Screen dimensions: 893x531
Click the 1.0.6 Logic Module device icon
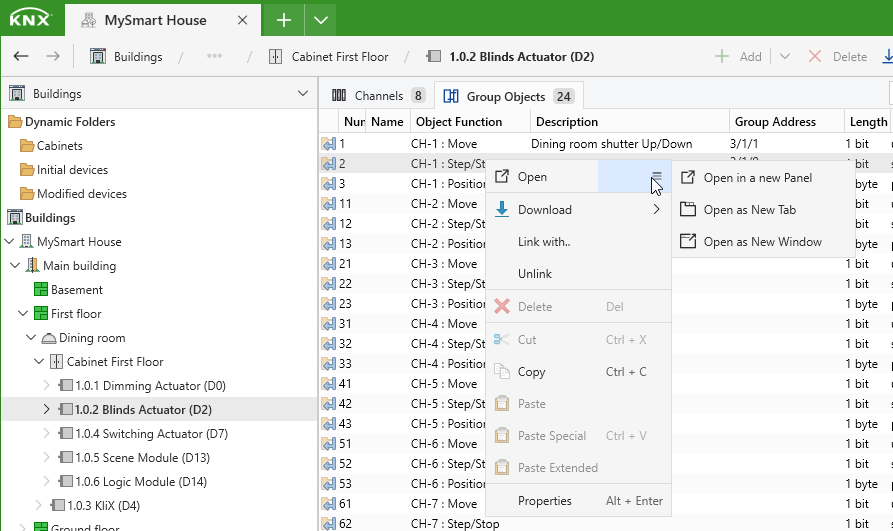point(66,481)
